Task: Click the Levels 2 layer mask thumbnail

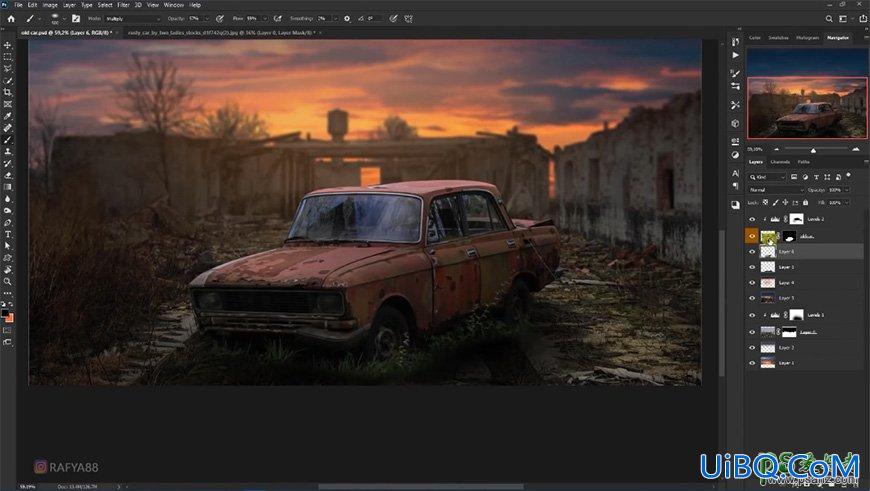Action: pyautogui.click(x=796, y=219)
